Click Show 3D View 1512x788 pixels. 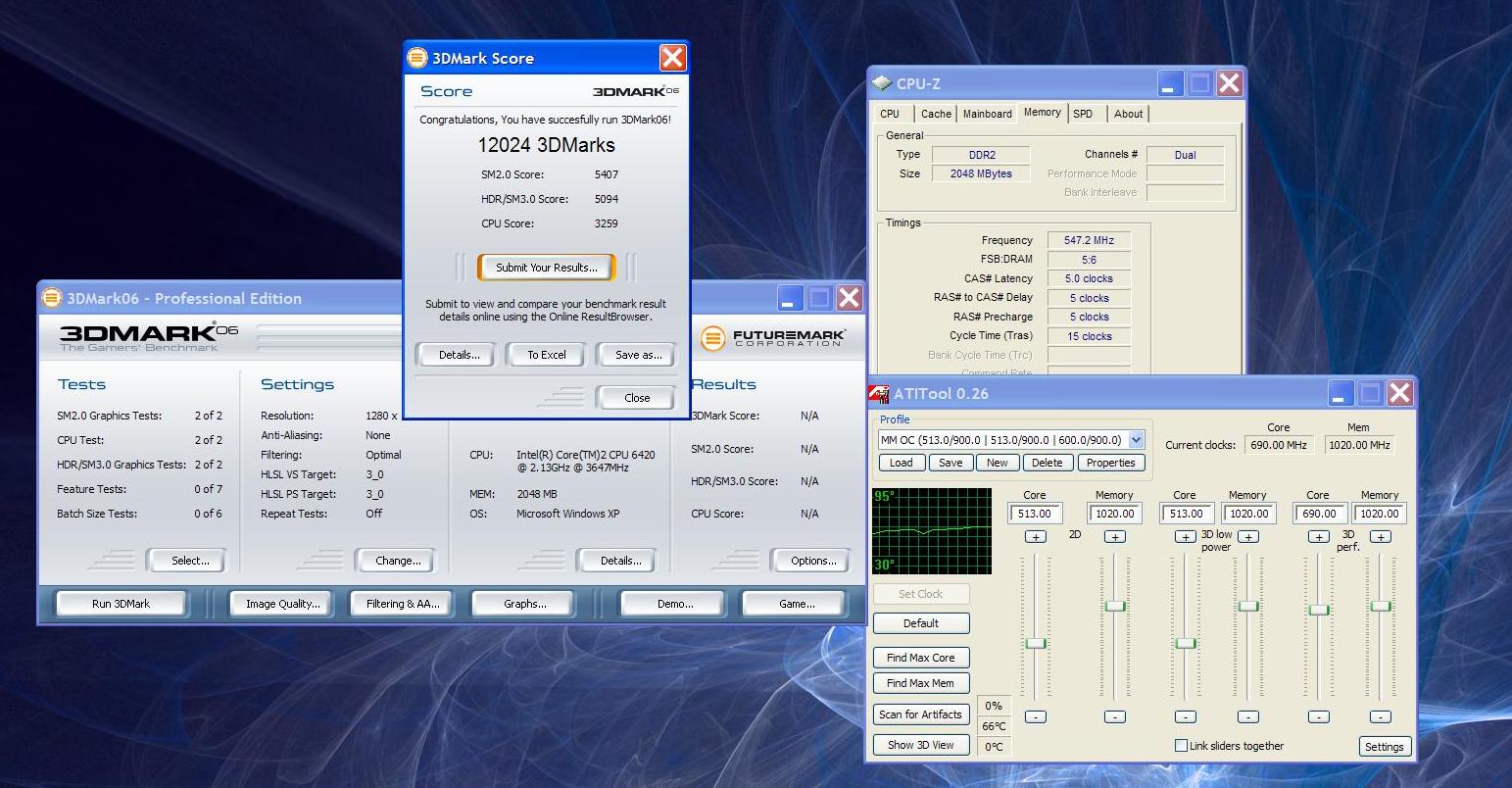[920, 745]
